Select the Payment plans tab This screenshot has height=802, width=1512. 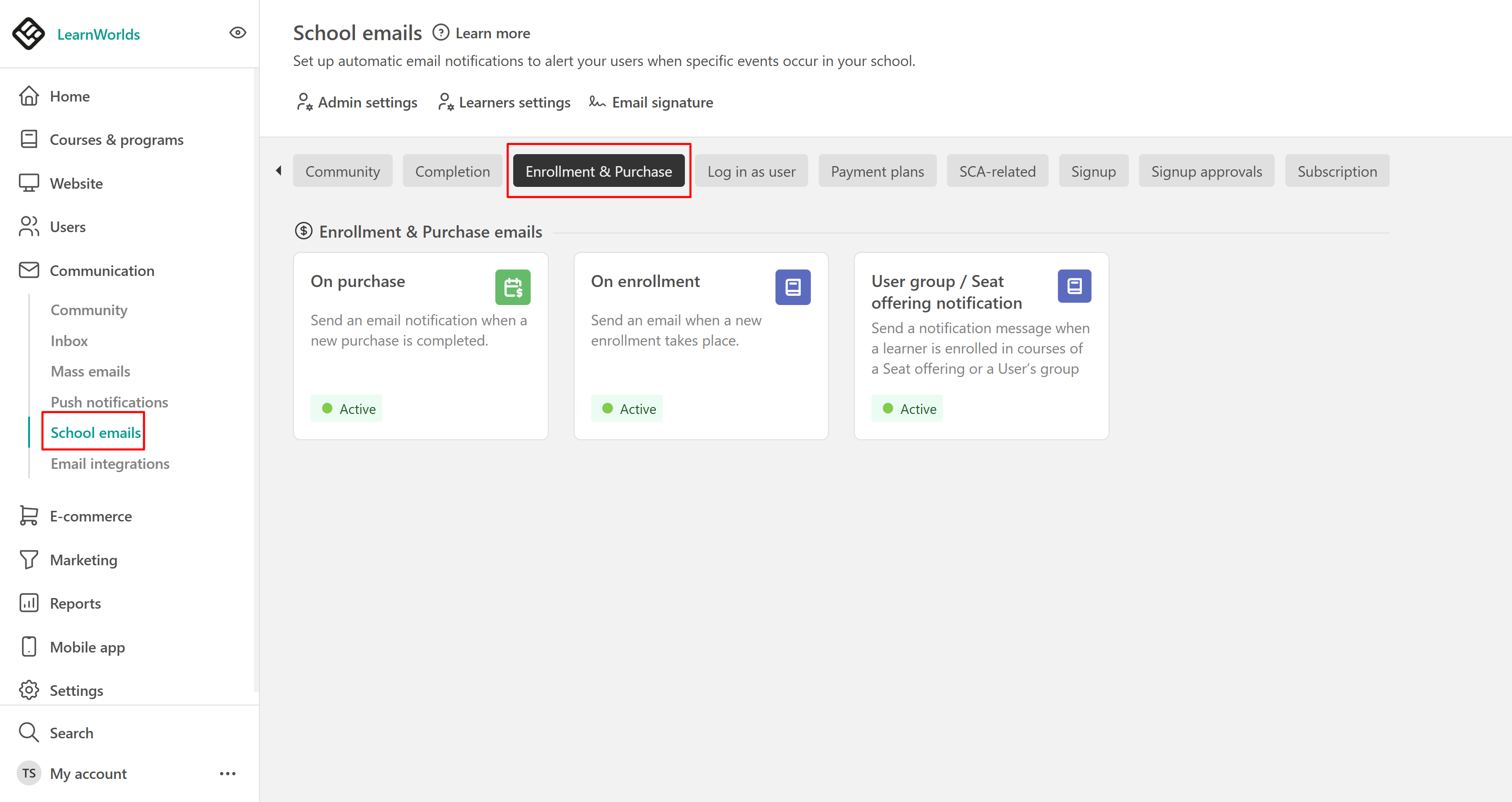tap(876, 171)
